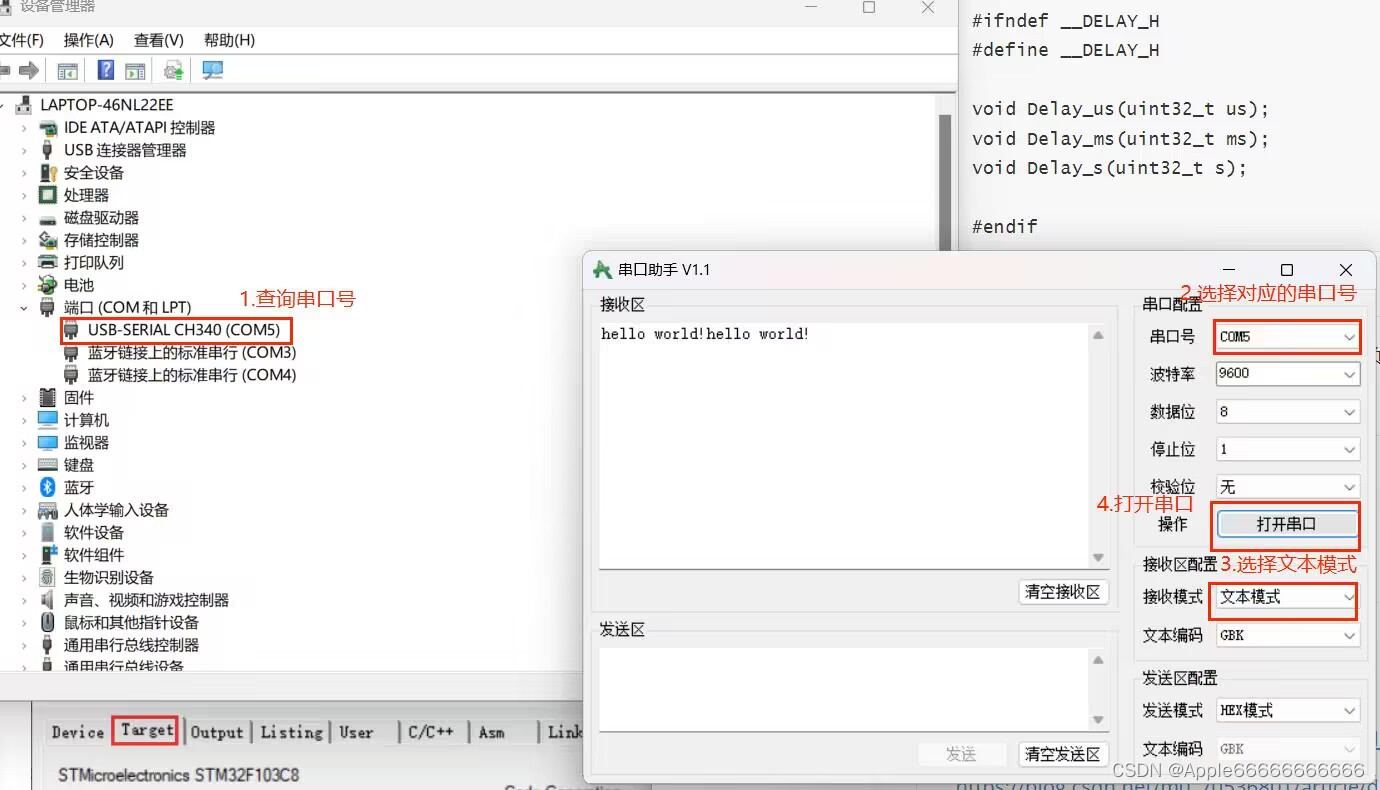
Task: Click the 鼠标和其他指针设备 mouse icon
Action: 47,622
